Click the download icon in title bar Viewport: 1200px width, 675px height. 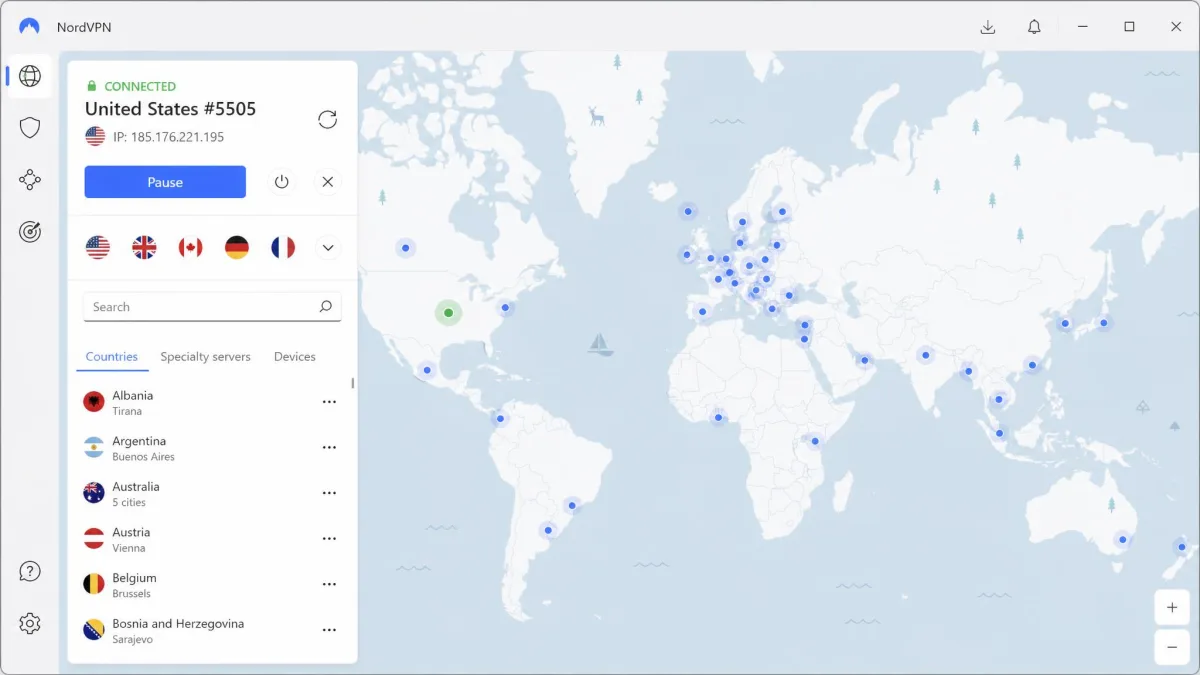pyautogui.click(x=988, y=27)
